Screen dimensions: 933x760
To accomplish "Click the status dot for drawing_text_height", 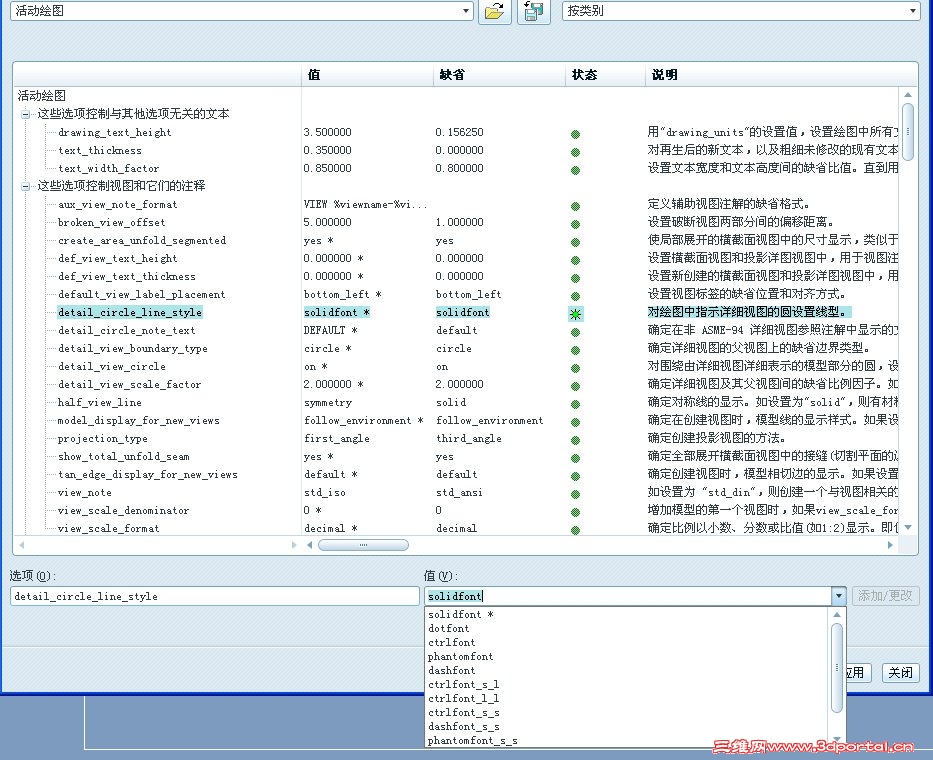I will 575,134.
